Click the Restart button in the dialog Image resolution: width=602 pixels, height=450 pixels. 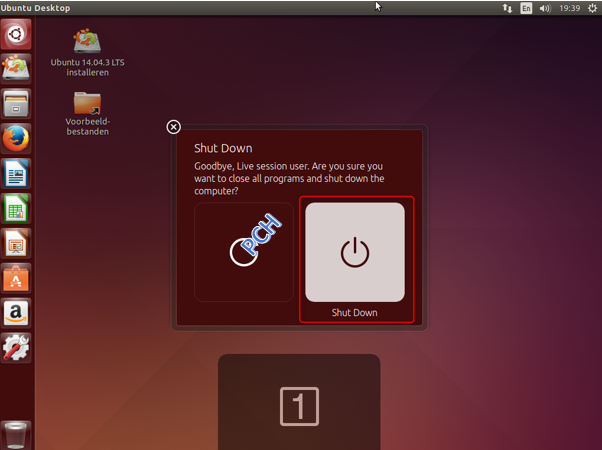point(244,252)
